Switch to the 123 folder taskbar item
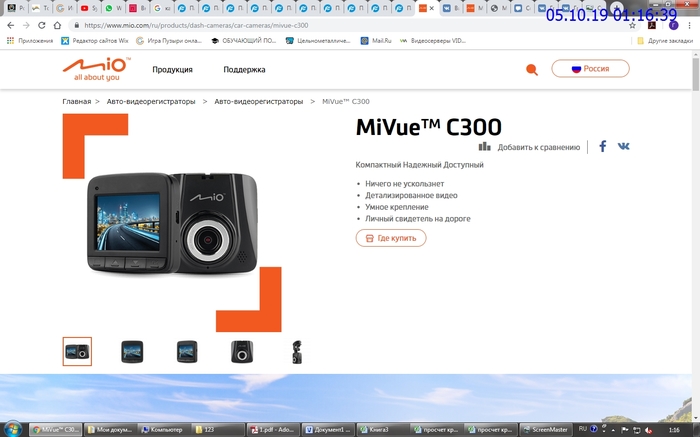This screenshot has height=437, width=700. pyautogui.click(x=218, y=430)
